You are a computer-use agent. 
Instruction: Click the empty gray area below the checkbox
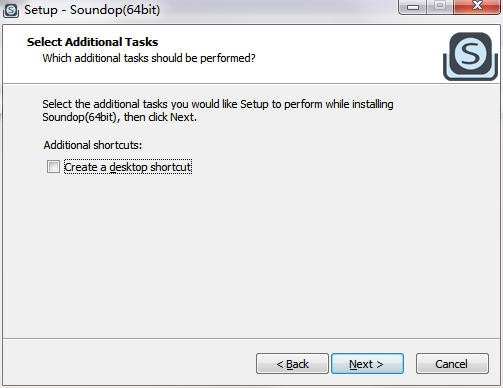[250, 253]
